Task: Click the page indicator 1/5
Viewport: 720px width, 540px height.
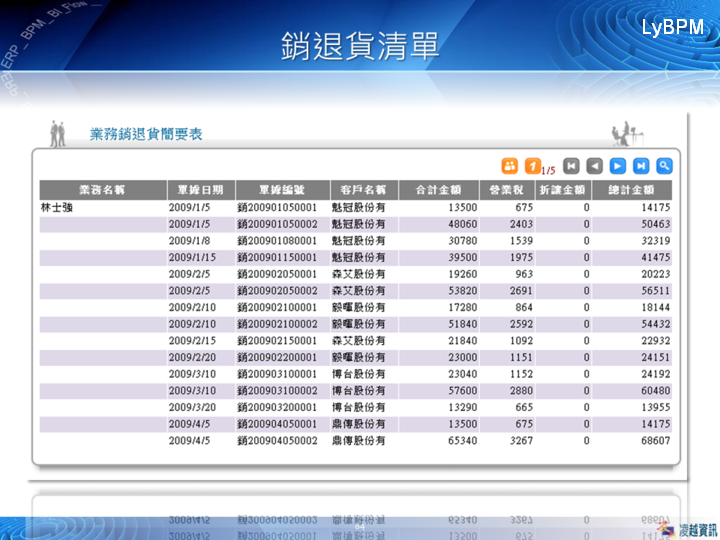Action: pos(548,171)
